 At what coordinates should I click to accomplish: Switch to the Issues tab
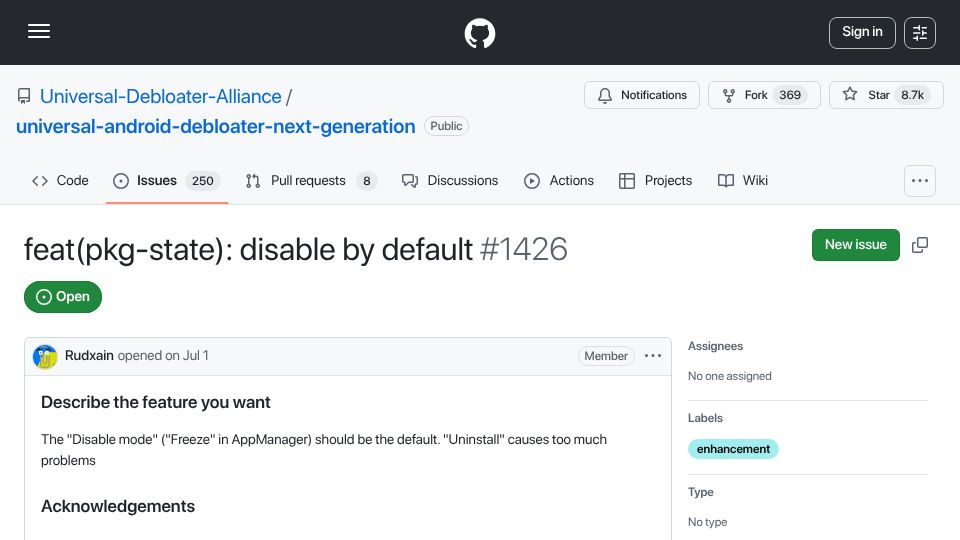167,181
